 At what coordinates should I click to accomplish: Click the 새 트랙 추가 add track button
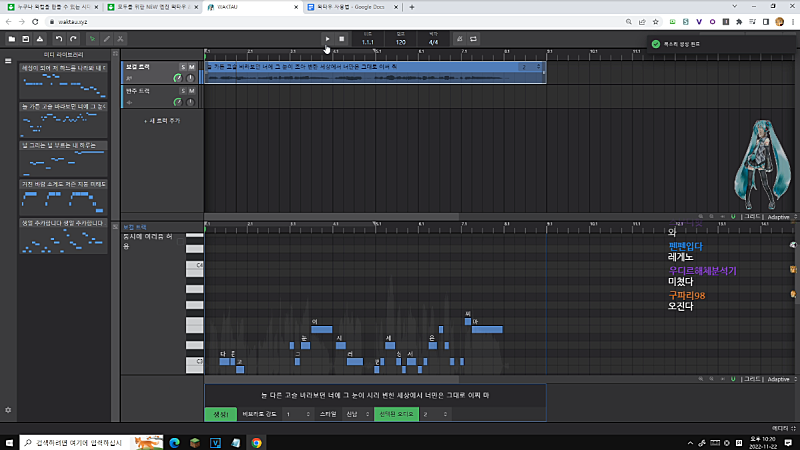click(x=162, y=120)
